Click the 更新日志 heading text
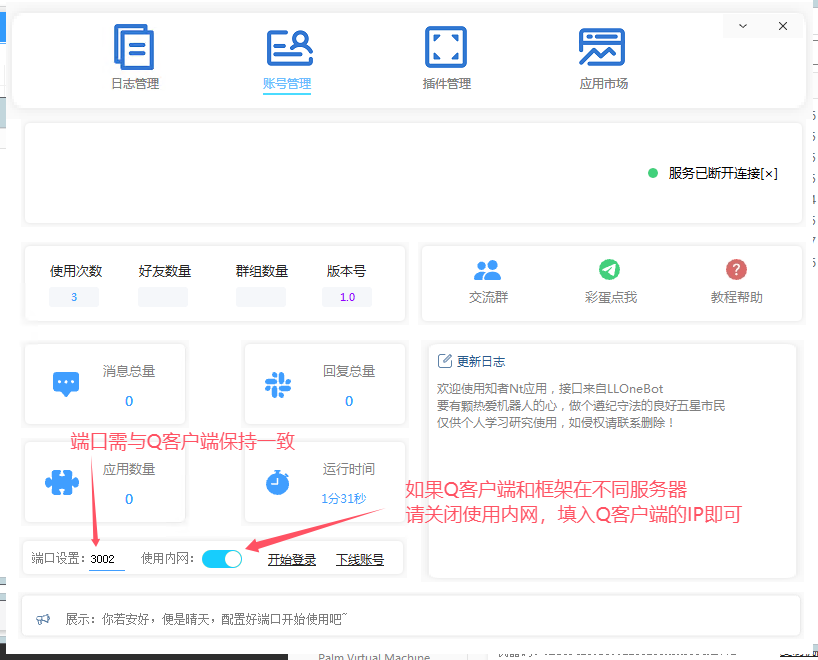 (x=481, y=362)
